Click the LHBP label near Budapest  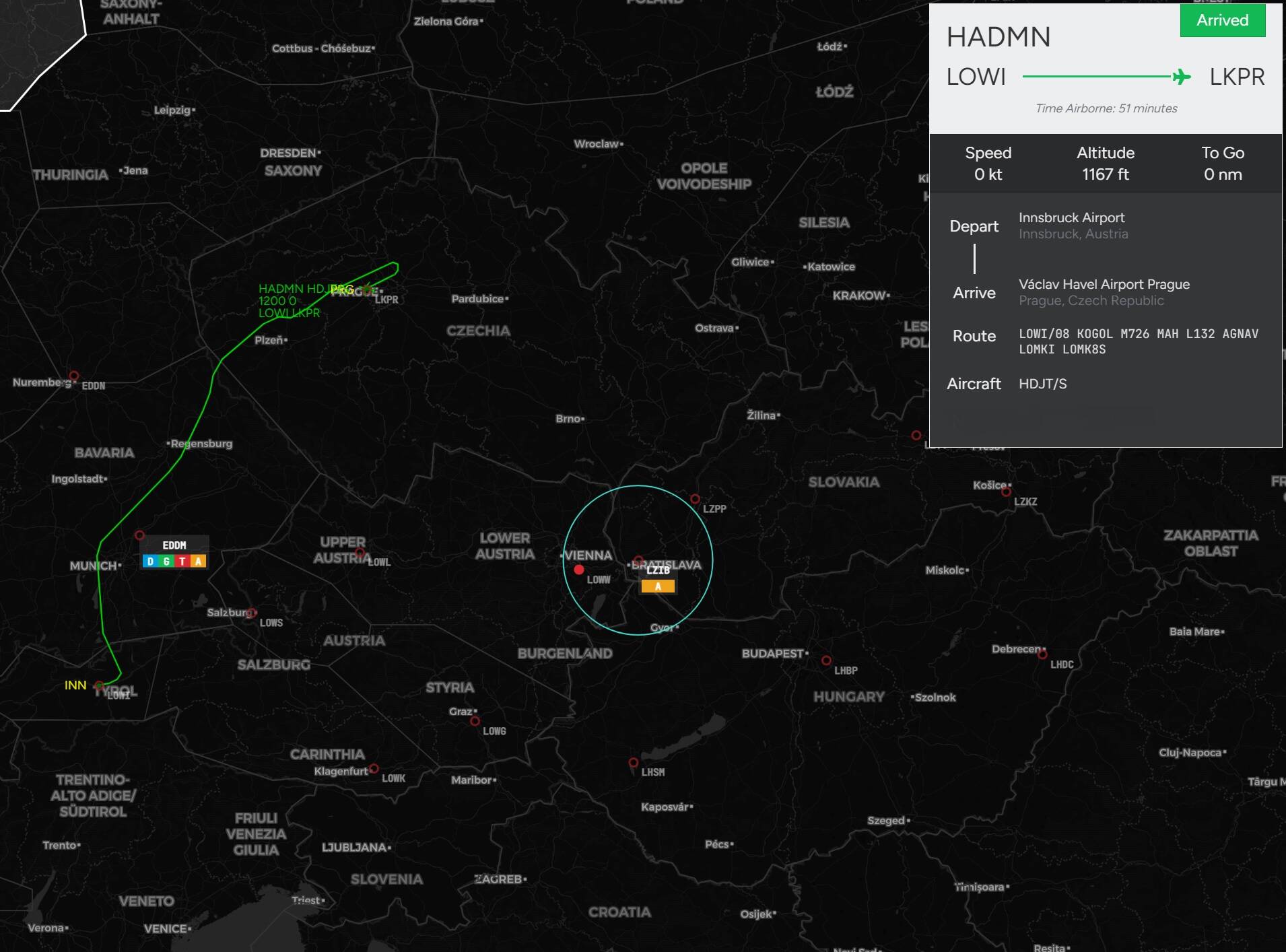pyautogui.click(x=846, y=671)
